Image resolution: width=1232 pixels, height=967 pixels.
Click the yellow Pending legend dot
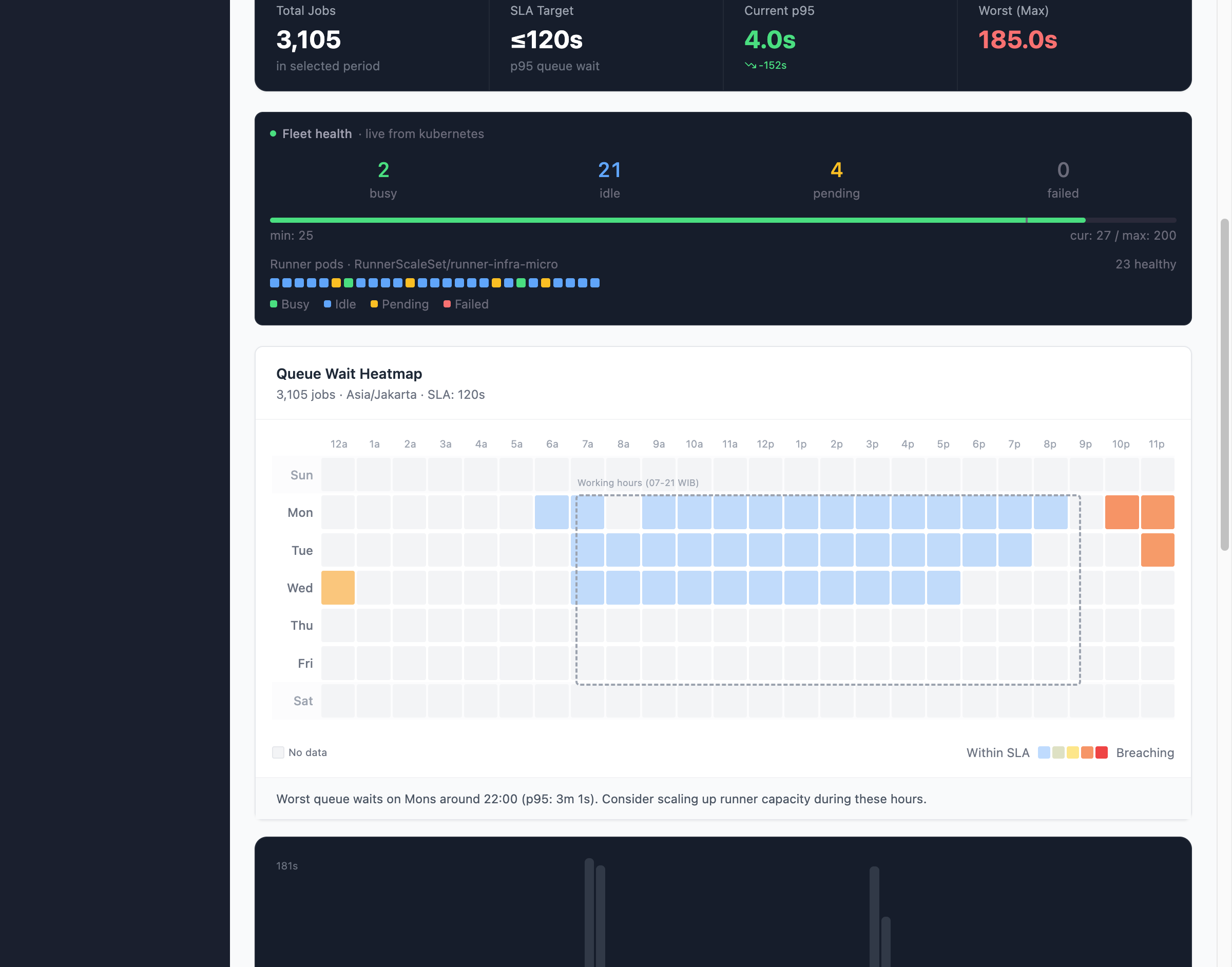pyautogui.click(x=374, y=304)
